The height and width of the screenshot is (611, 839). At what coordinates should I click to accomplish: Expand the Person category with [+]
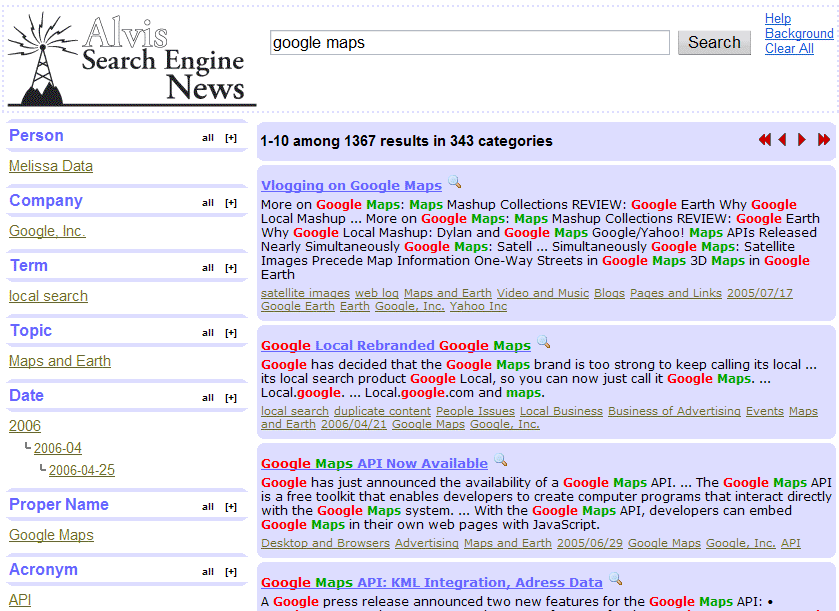(x=231, y=138)
